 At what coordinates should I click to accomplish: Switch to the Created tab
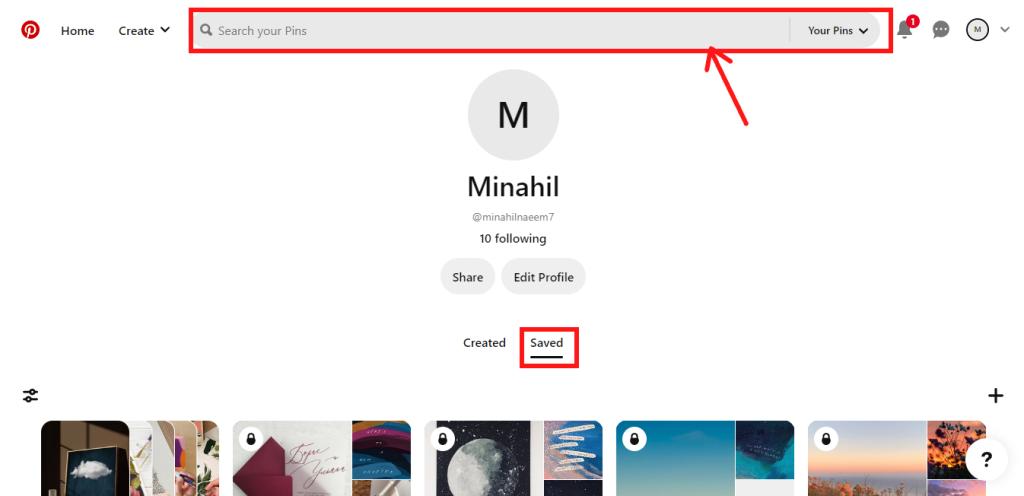click(x=484, y=343)
